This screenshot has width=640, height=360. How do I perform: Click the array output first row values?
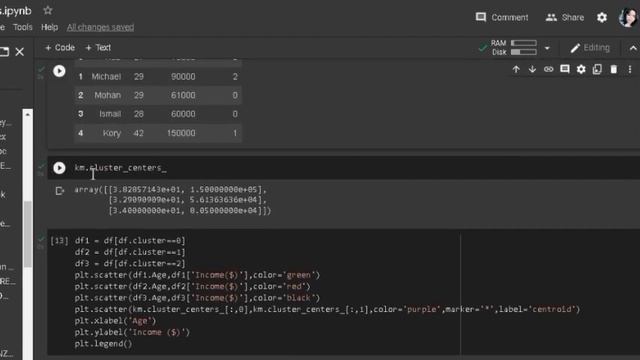[187, 189]
